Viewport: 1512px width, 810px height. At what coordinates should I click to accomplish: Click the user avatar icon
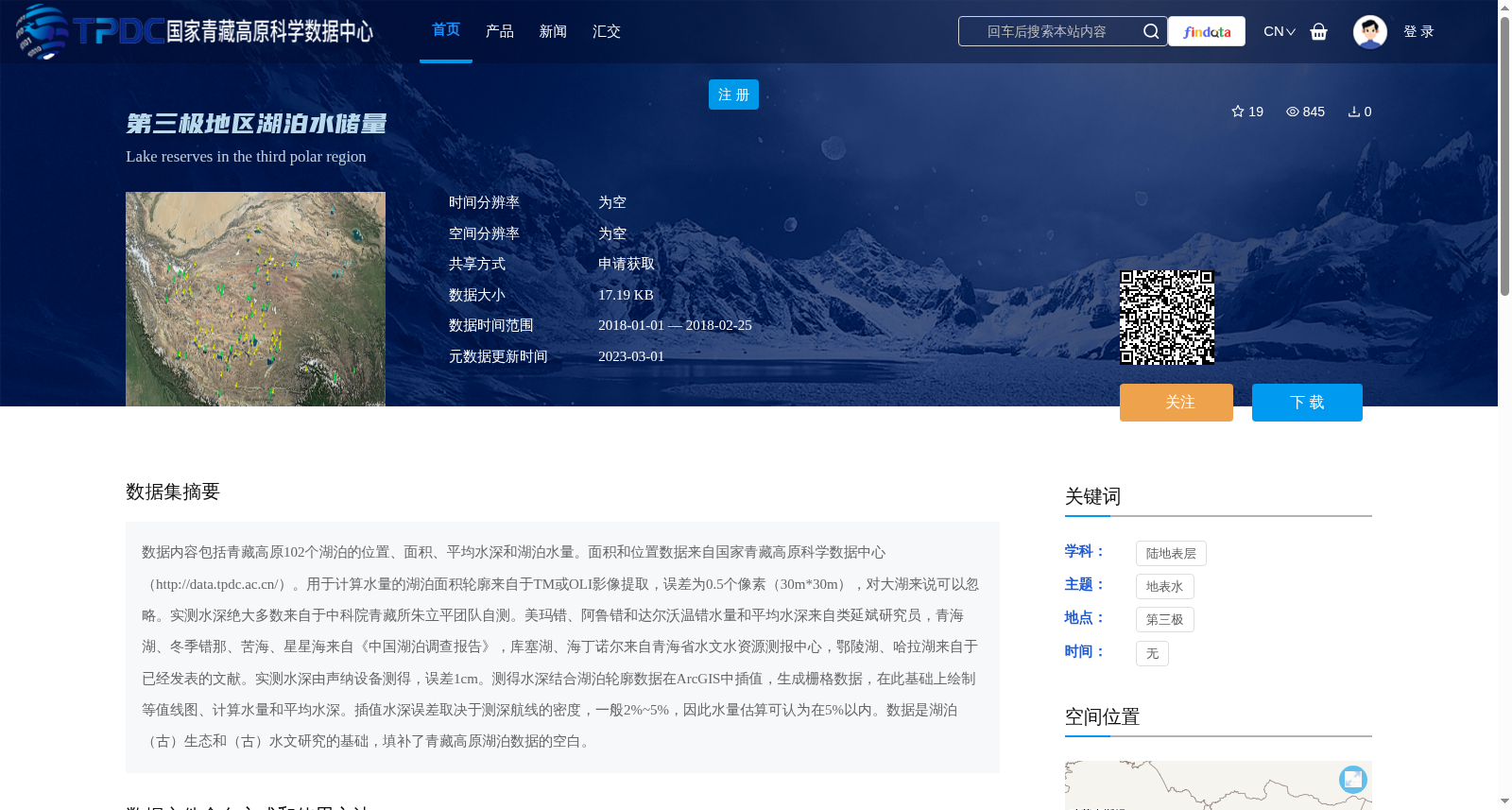1369,31
